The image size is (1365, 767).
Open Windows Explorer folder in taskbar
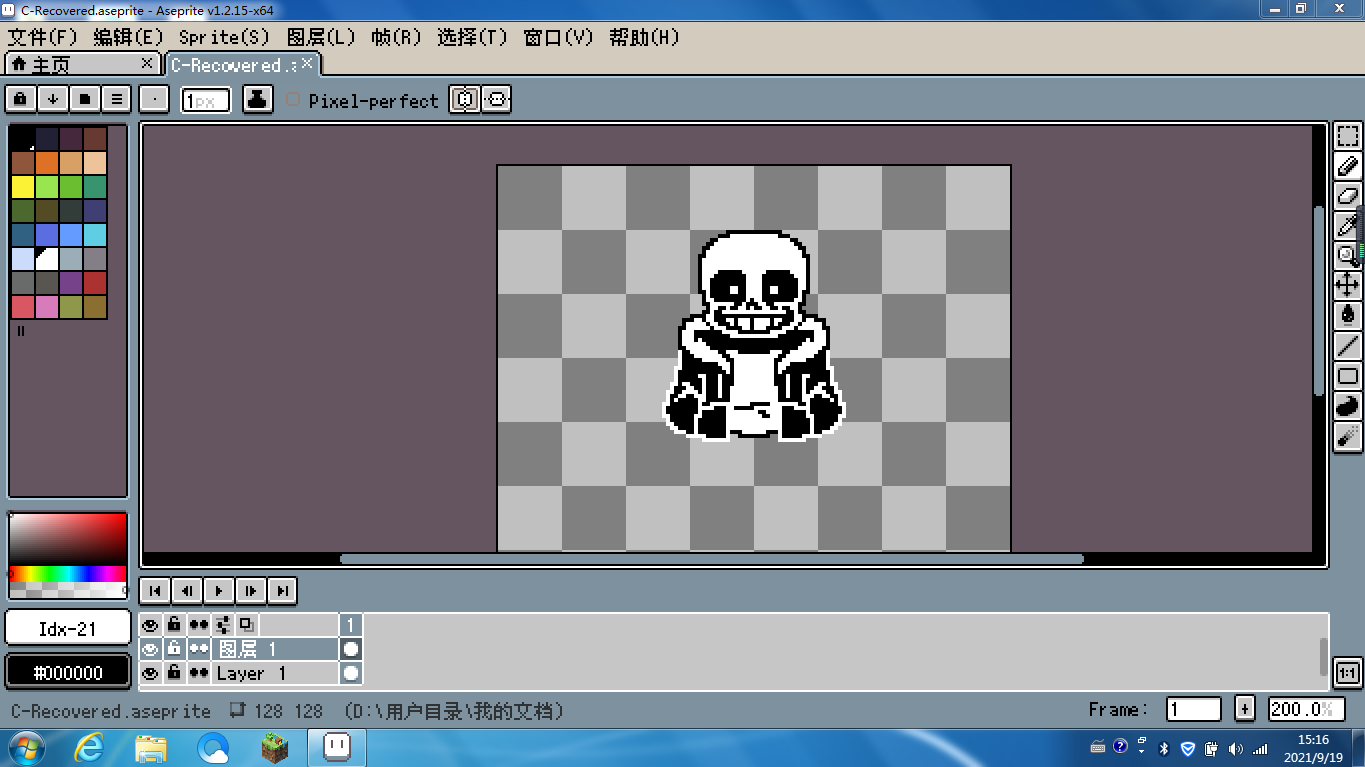click(151, 747)
